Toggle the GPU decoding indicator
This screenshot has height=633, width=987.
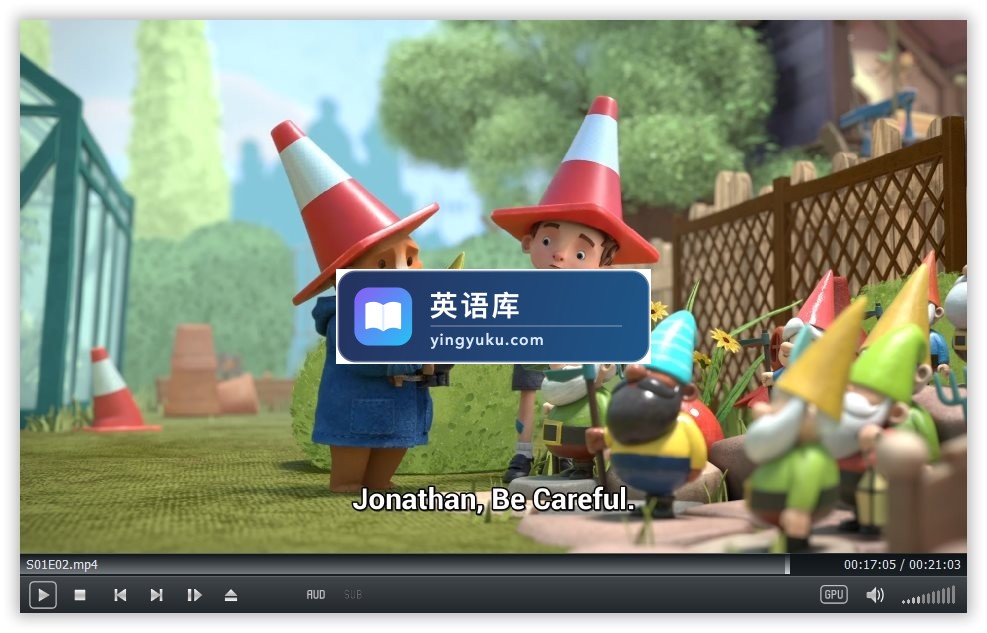[x=833, y=594]
